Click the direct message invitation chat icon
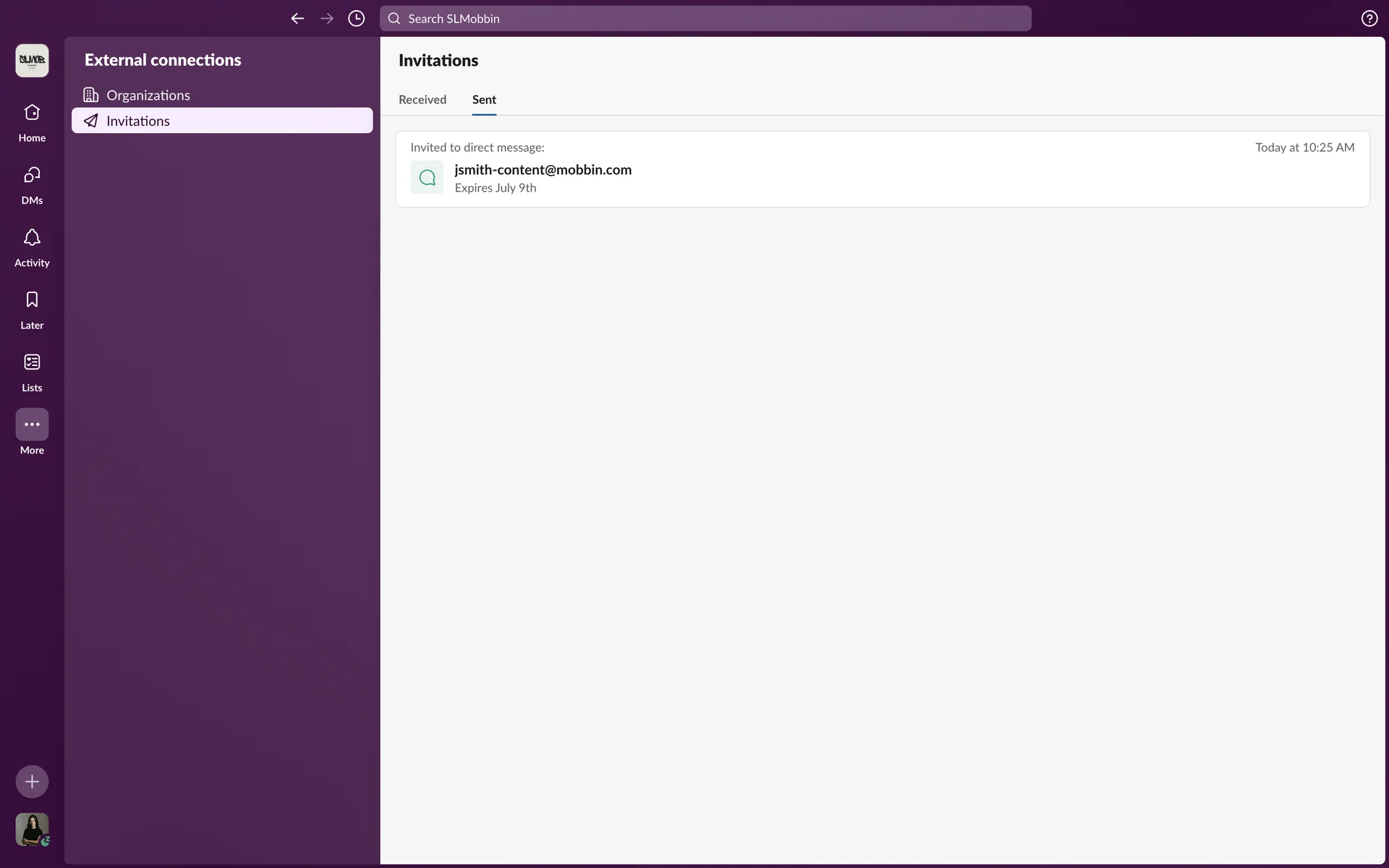The width and height of the screenshot is (1389, 868). tap(427, 177)
